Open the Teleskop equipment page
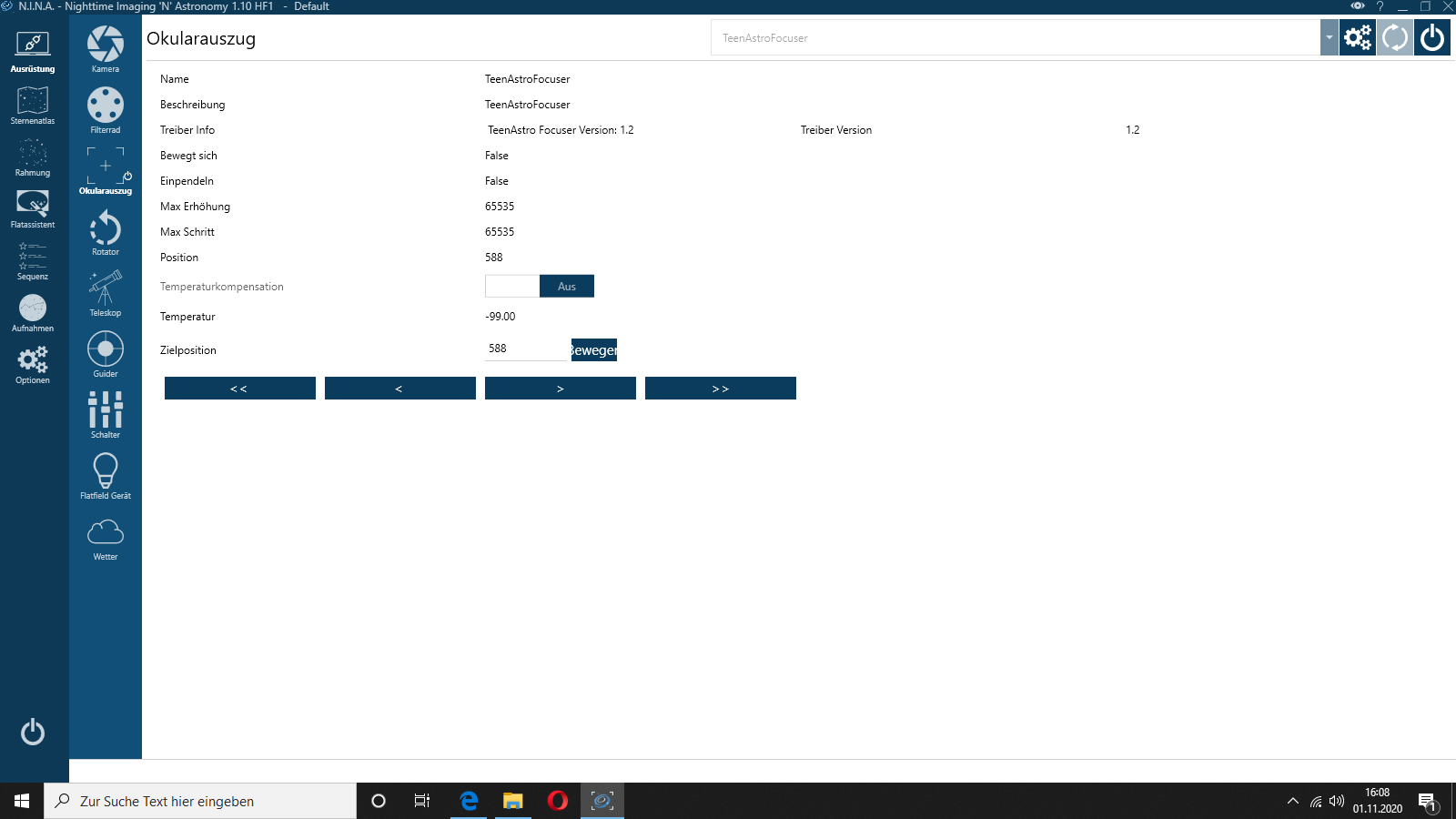 click(106, 293)
